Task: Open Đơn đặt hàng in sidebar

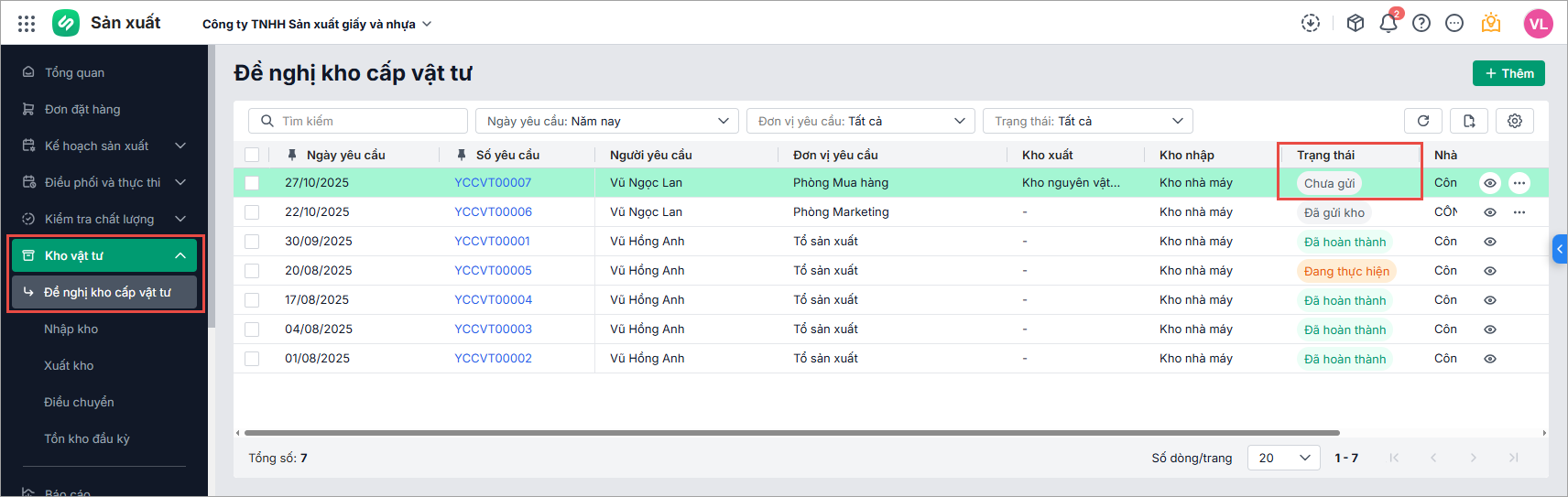Action: pos(103,109)
